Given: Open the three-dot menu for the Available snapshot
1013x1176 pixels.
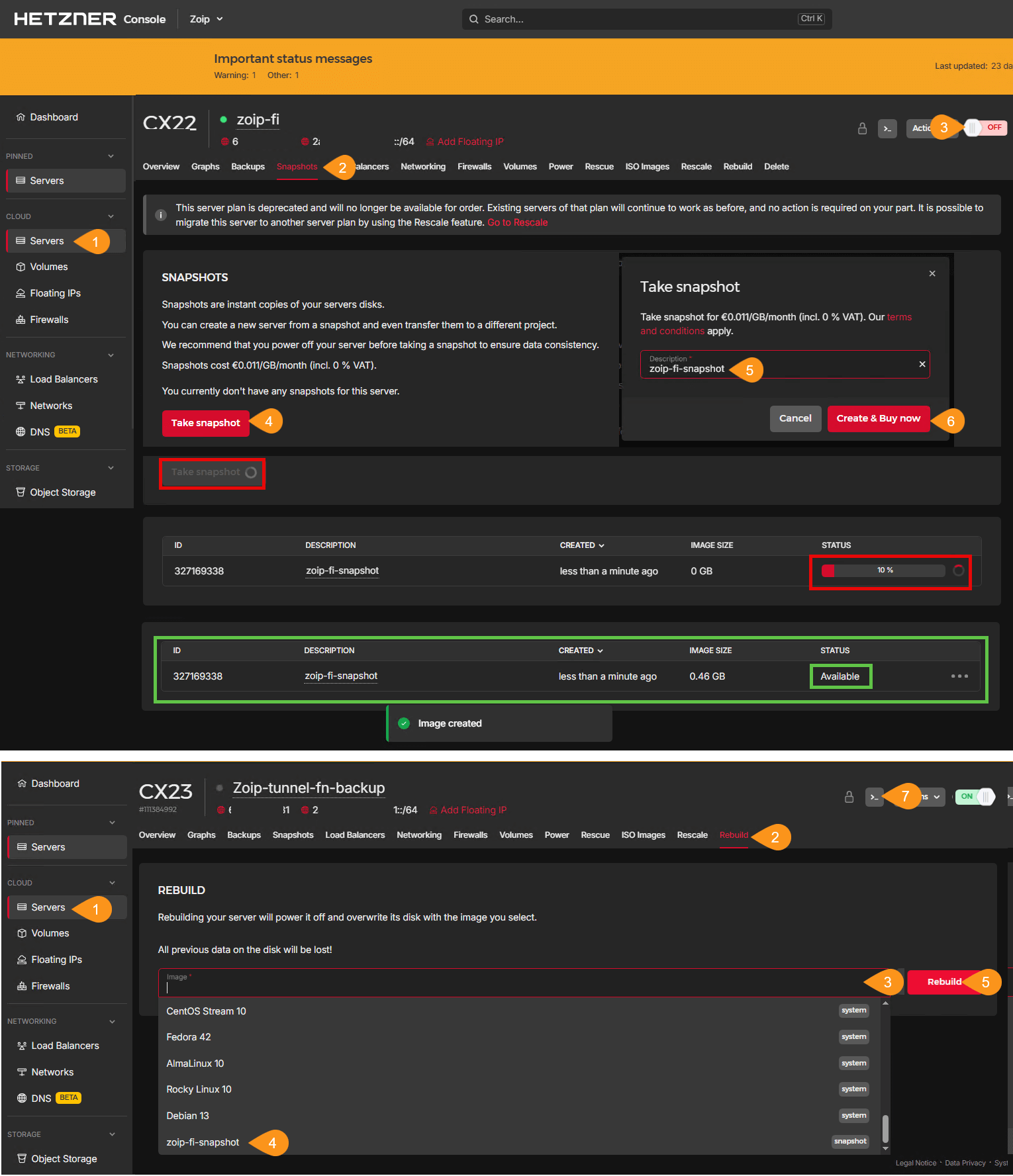Looking at the screenshot, I should 959,676.
